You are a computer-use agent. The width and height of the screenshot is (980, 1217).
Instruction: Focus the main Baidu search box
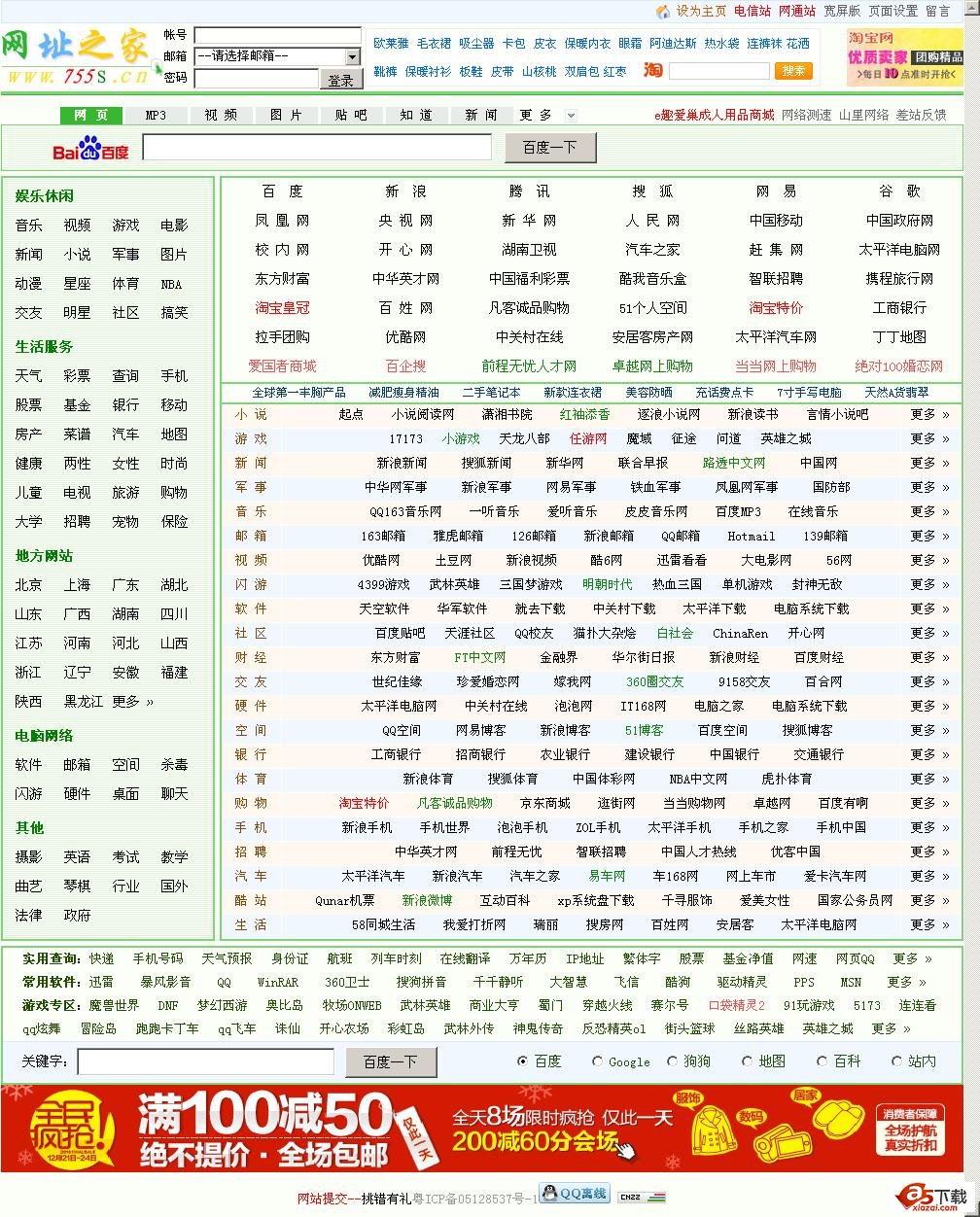(317, 147)
